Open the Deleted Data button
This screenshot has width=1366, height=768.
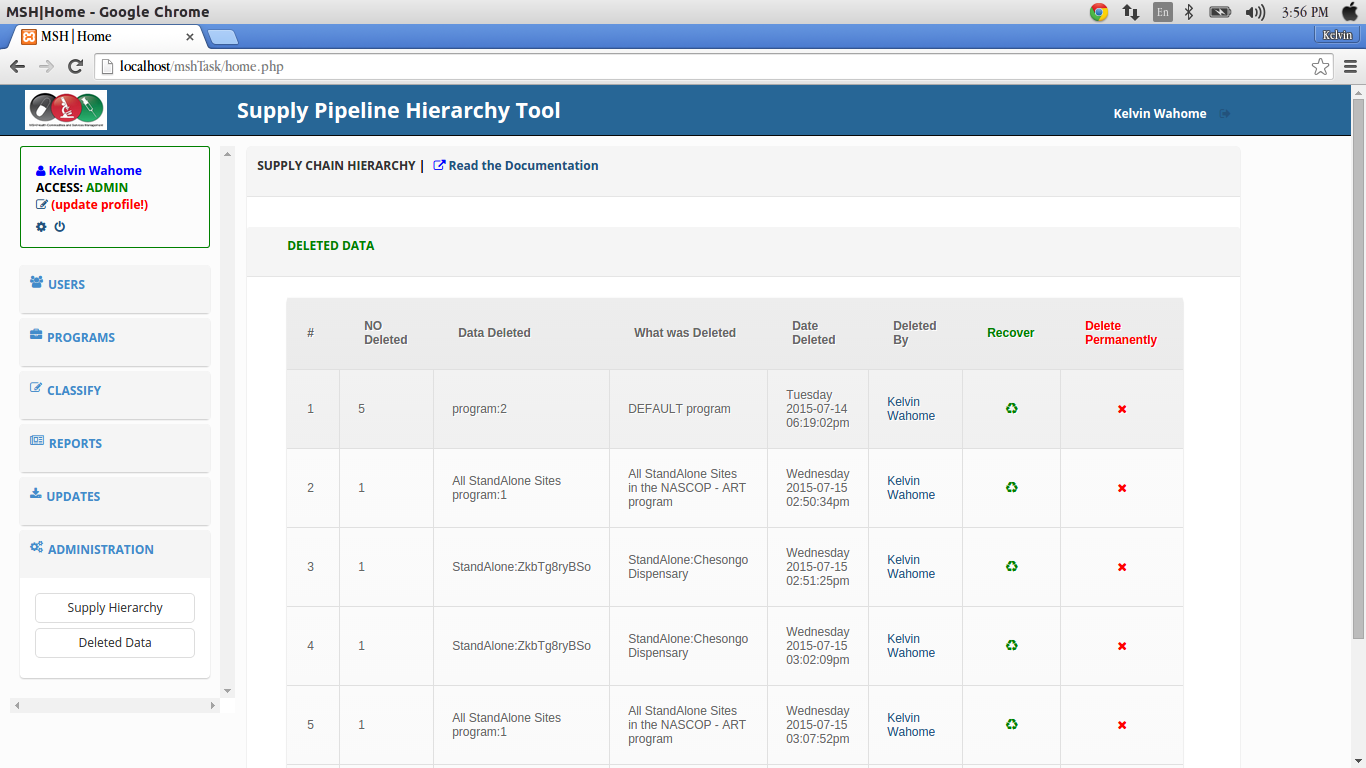[115, 643]
